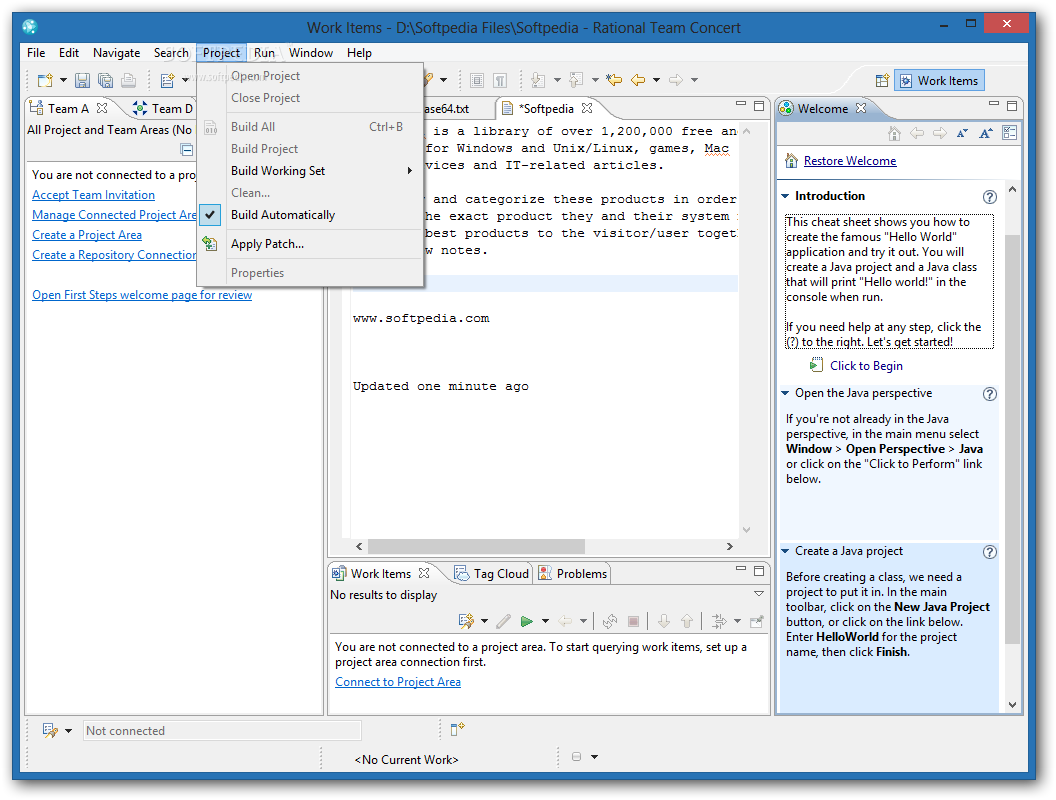
Task: Click the Click to Begin link
Action: coord(866,366)
